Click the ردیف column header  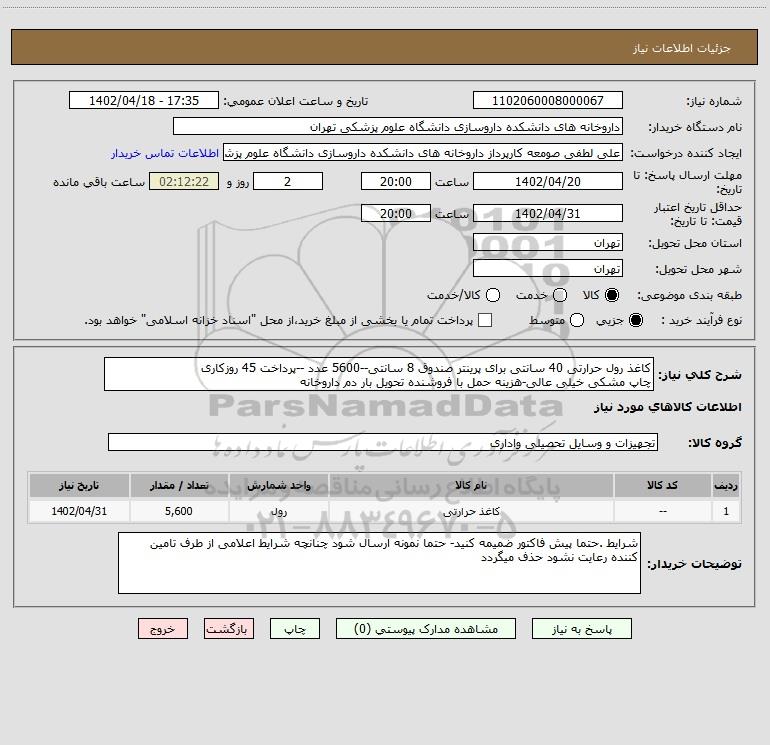pos(726,485)
